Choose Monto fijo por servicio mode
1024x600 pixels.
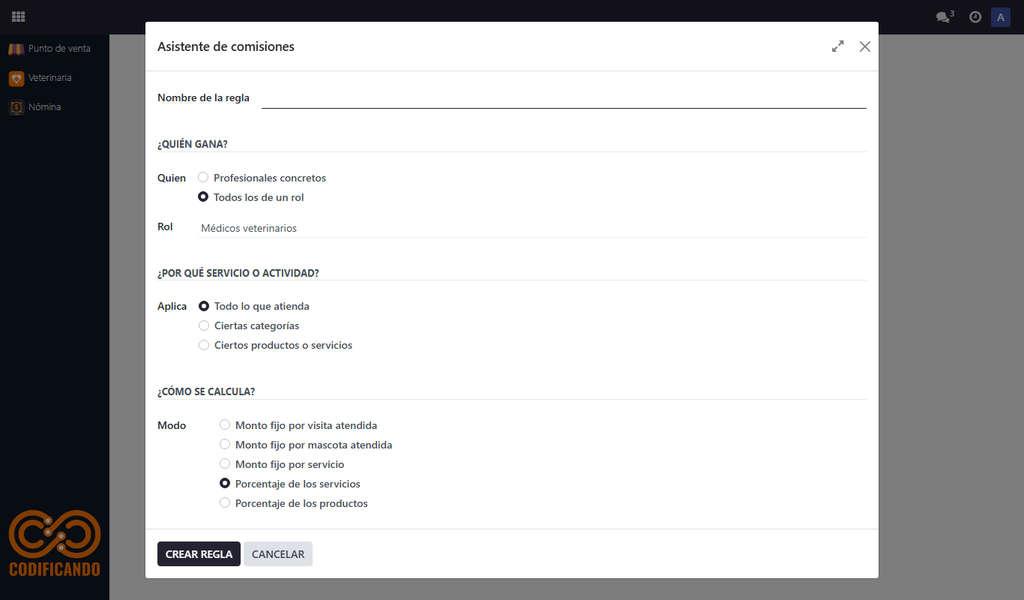pyautogui.click(x=225, y=464)
